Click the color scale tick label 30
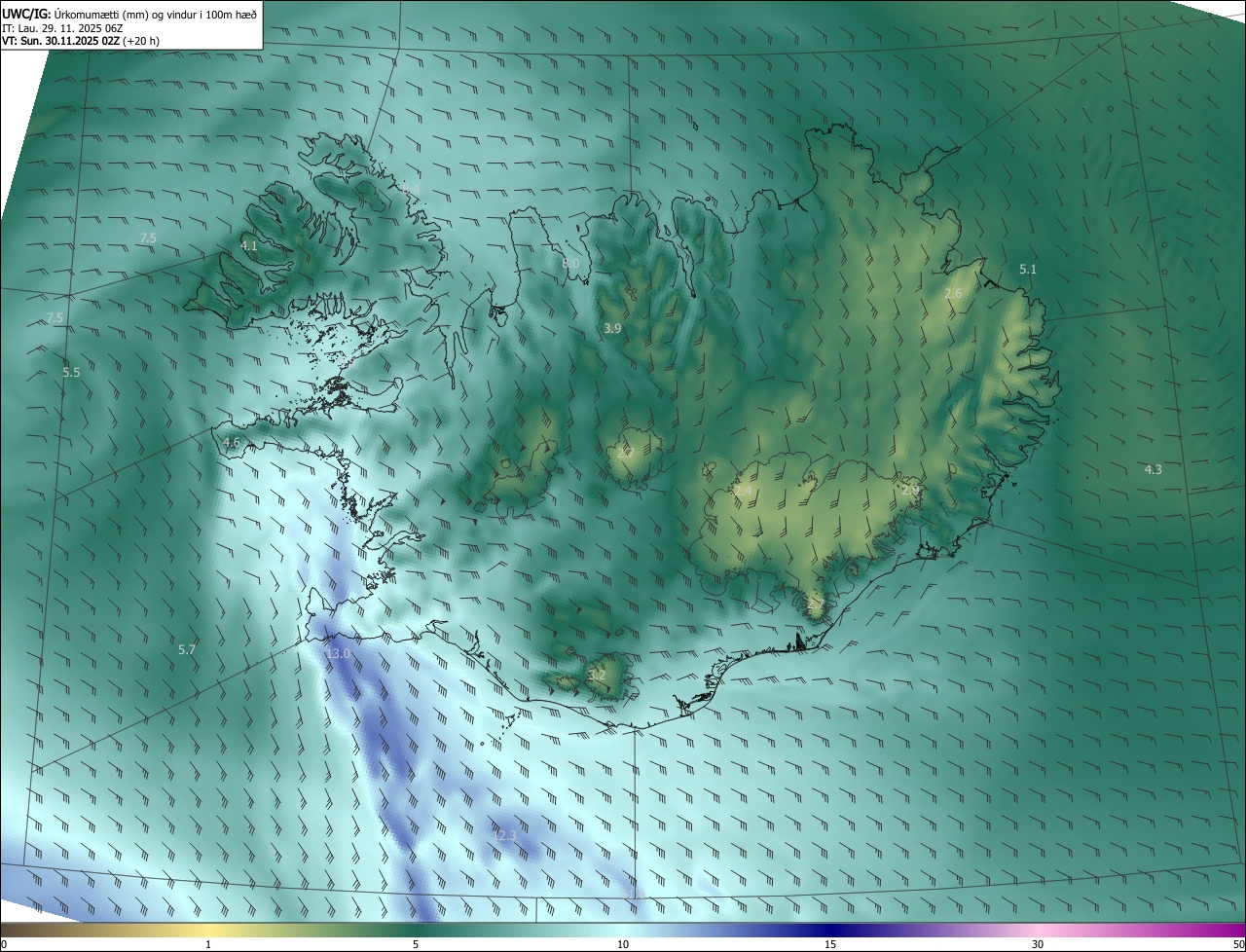1246x952 pixels. [x=1038, y=944]
